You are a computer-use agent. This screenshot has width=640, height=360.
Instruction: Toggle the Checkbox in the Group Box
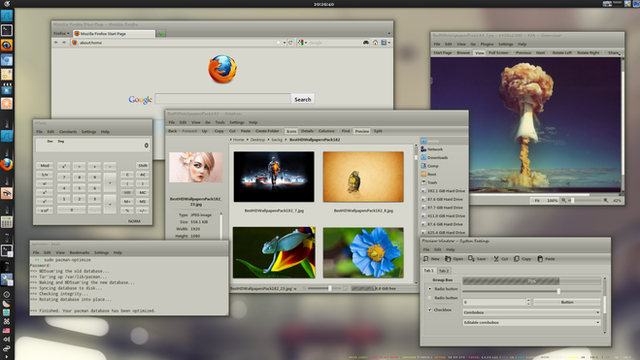(429, 310)
